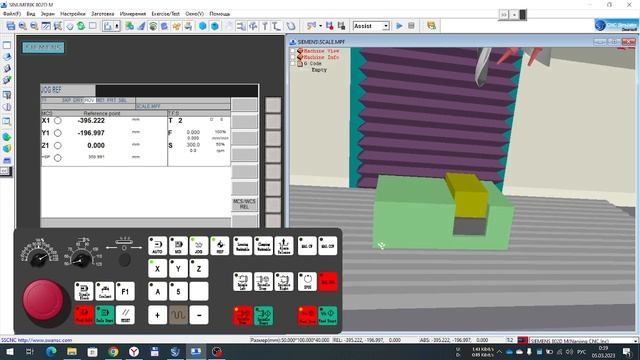The width and height of the screenshot is (640, 360).
Task: Click the blue play button in toolbar
Action: click(x=399, y=26)
